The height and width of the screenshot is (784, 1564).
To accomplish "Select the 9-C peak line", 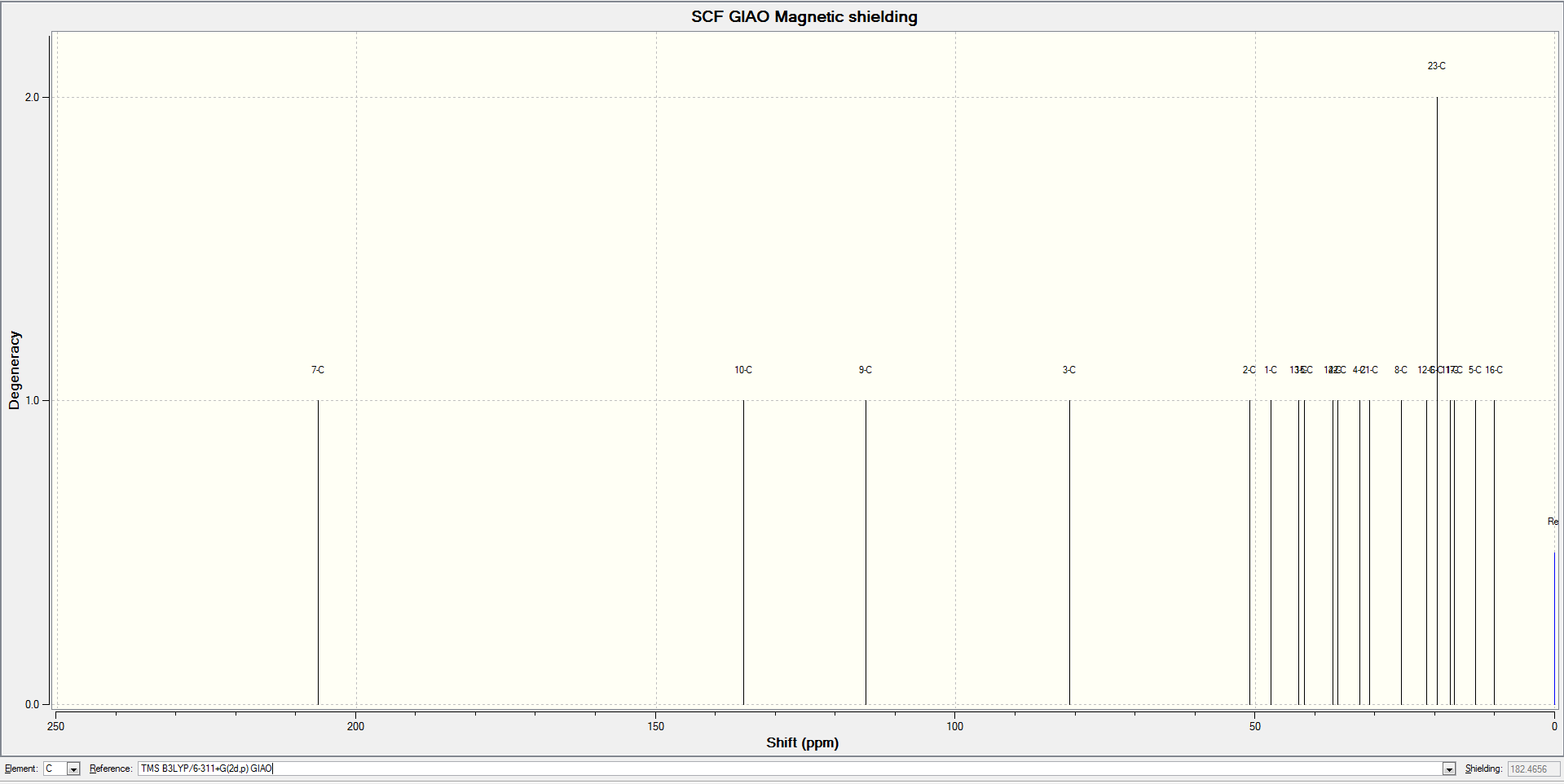I will point(866,553).
